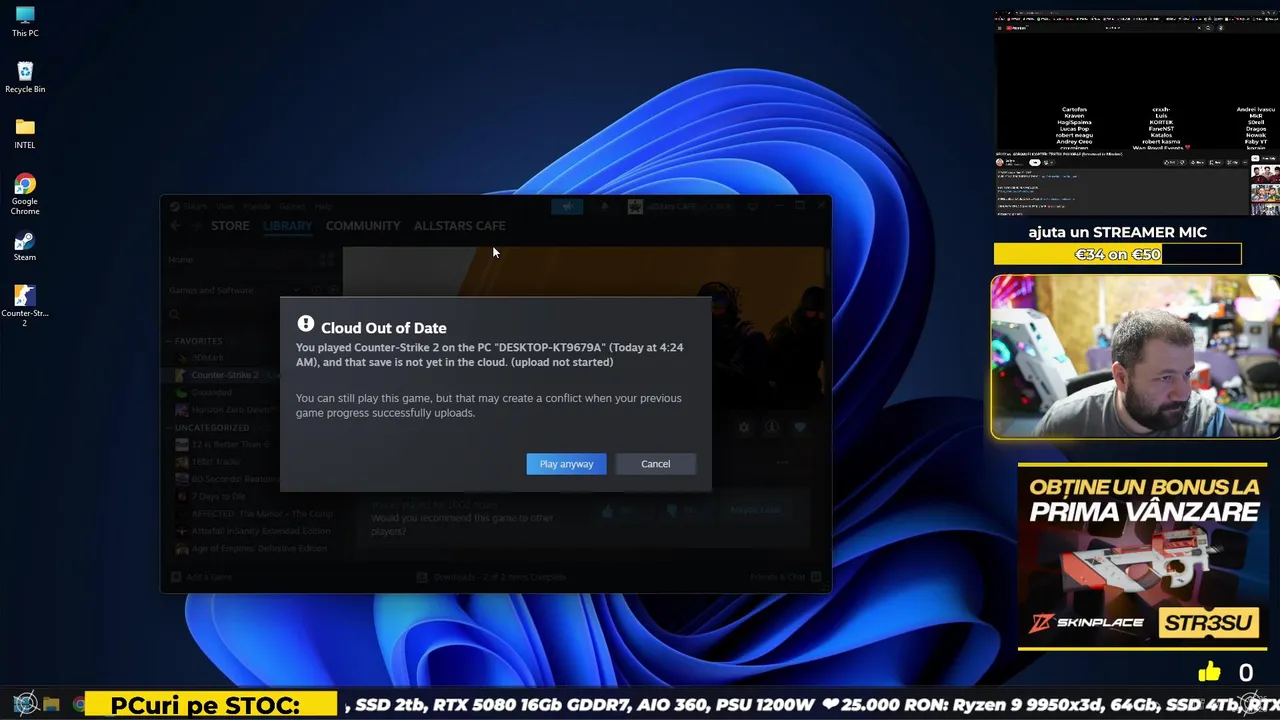Open the Recycle Bin desktop icon
1280x720 pixels.
pos(25,78)
